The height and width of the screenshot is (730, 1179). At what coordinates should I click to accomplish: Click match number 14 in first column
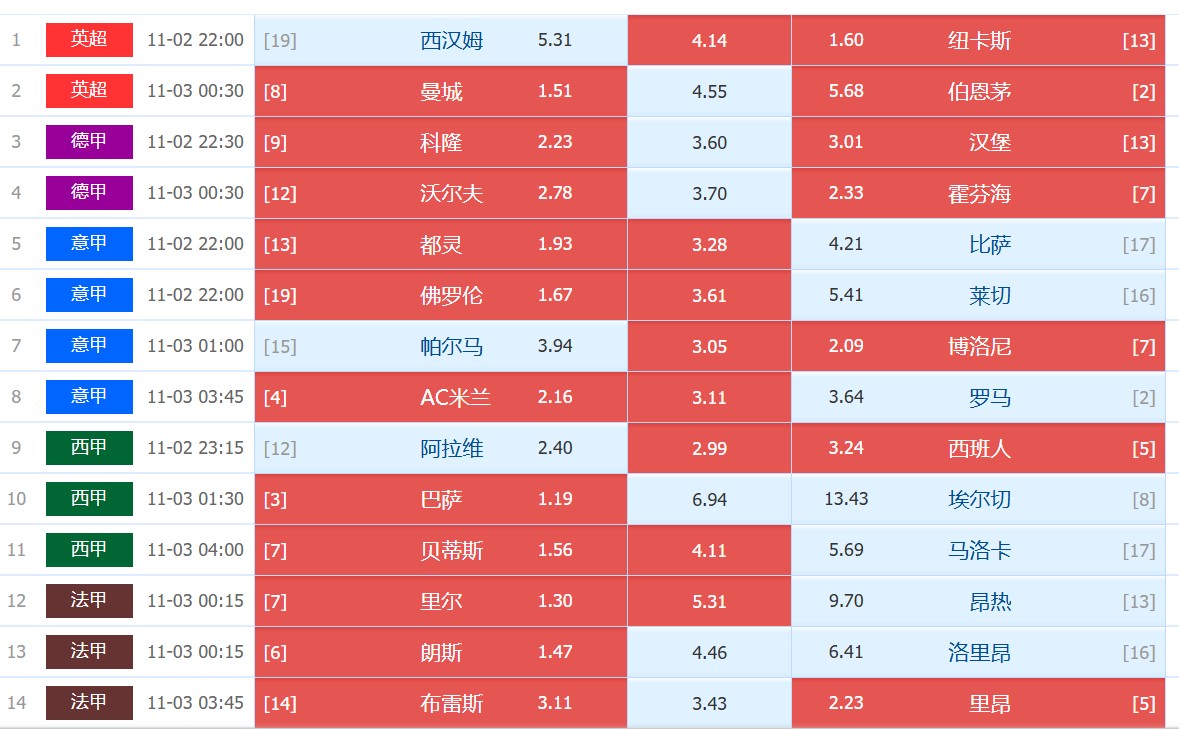[x=16, y=703]
